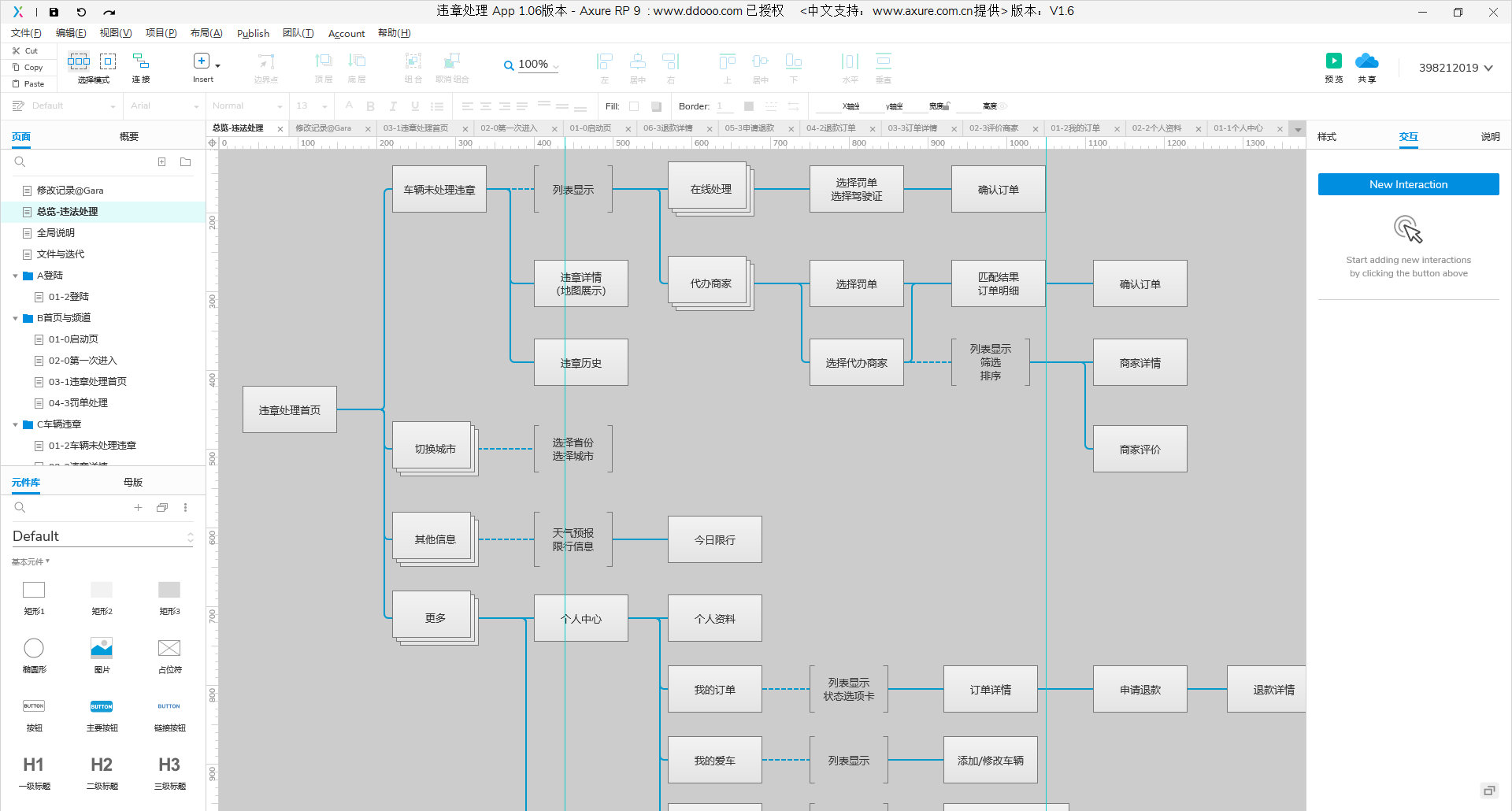Toggle the hidden visibility eye icon

point(1004,106)
